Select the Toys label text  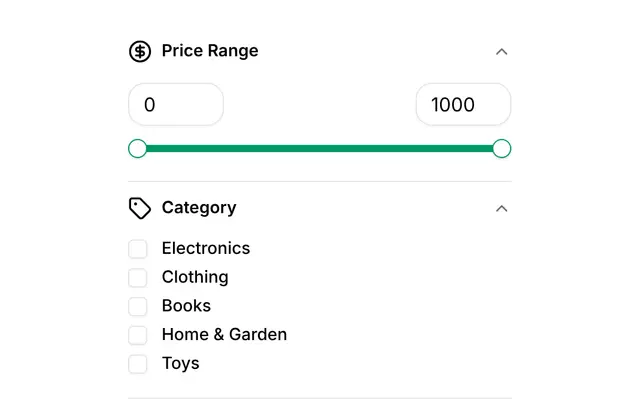180,363
